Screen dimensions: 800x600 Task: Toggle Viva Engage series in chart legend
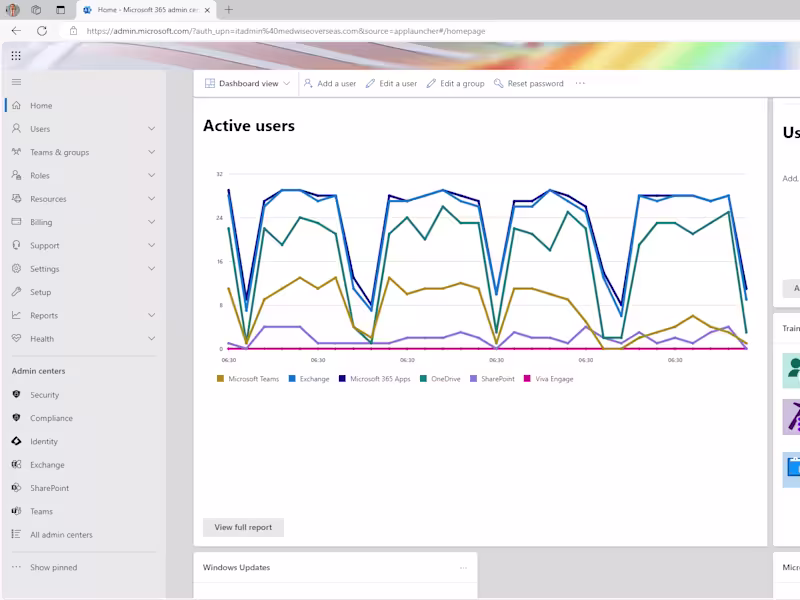pyautogui.click(x=548, y=379)
